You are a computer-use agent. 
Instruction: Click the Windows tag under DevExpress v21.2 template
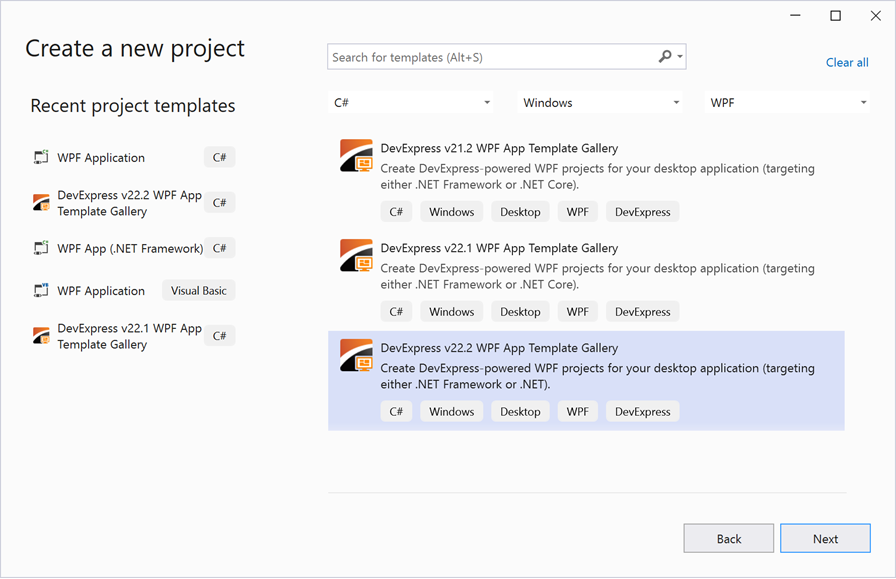click(x=451, y=211)
